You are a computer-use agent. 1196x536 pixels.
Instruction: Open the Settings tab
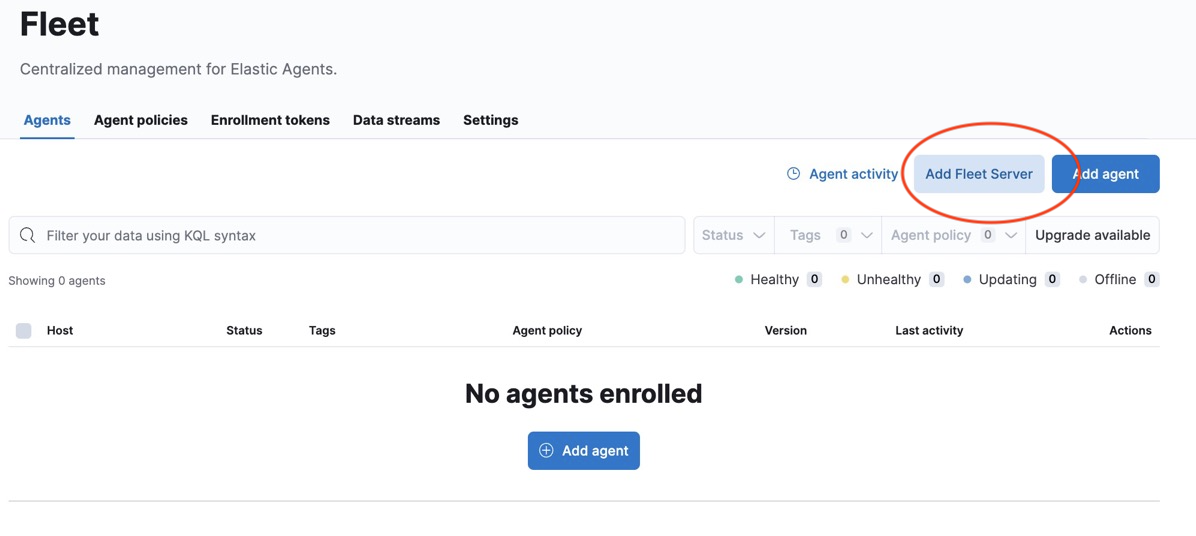[490, 120]
